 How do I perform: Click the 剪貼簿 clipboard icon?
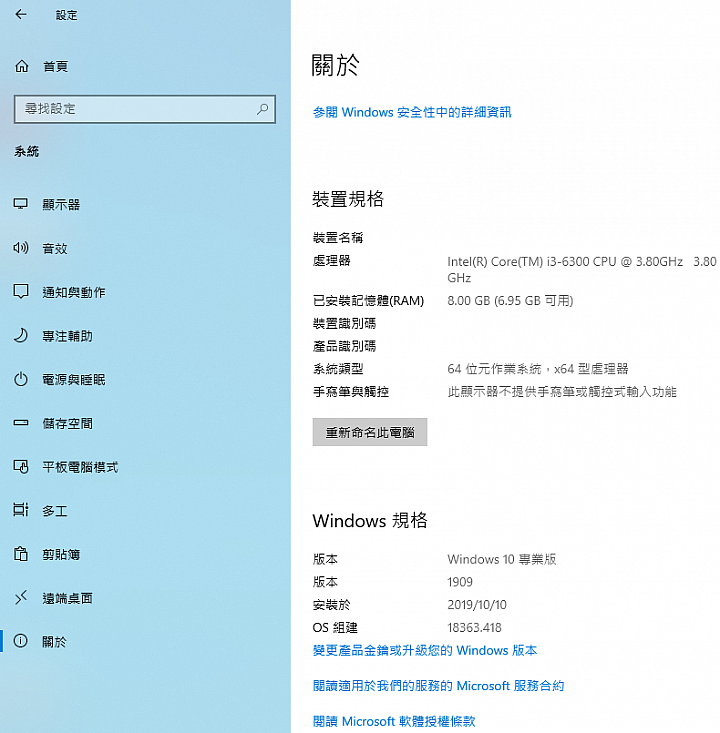click(21, 554)
